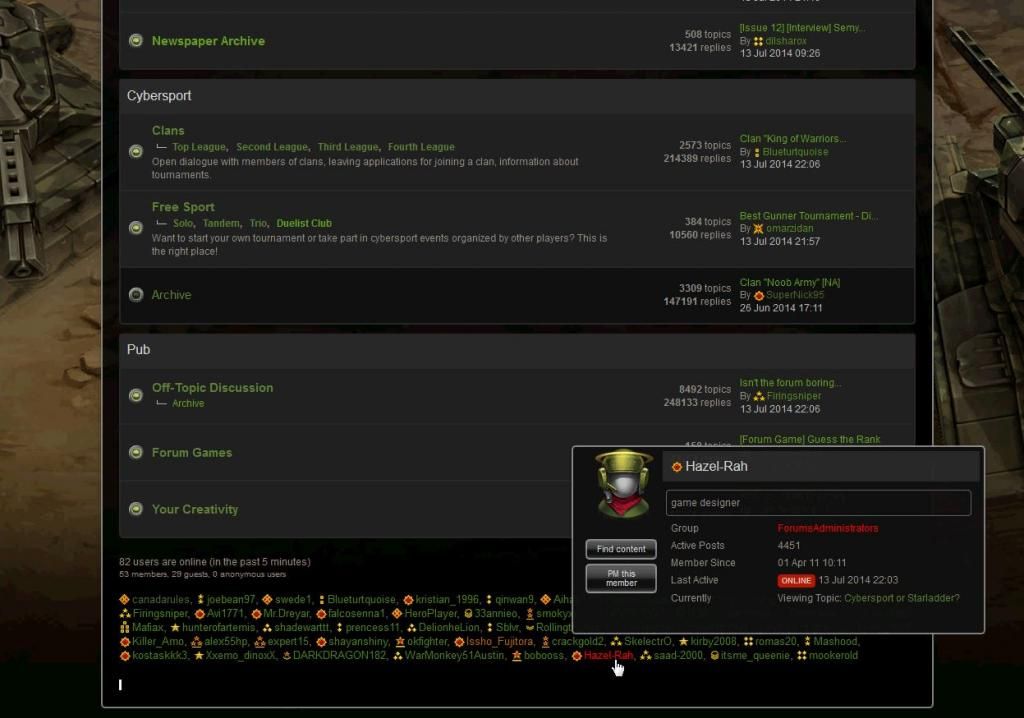Click the rank icon beside the Hazel-Rah popup title
This screenshot has height=718, width=1024.
pyautogui.click(x=677, y=467)
